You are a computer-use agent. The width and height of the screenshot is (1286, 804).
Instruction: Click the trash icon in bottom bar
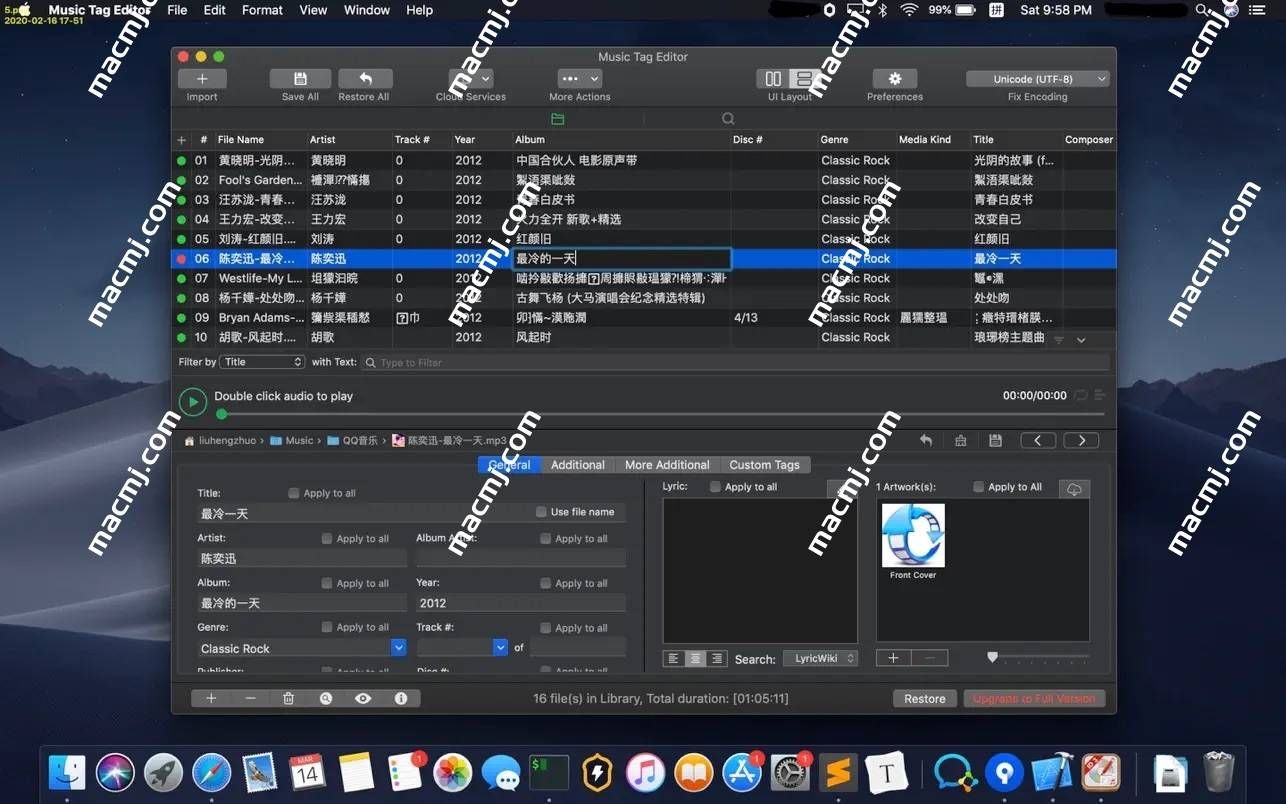[x=288, y=698]
